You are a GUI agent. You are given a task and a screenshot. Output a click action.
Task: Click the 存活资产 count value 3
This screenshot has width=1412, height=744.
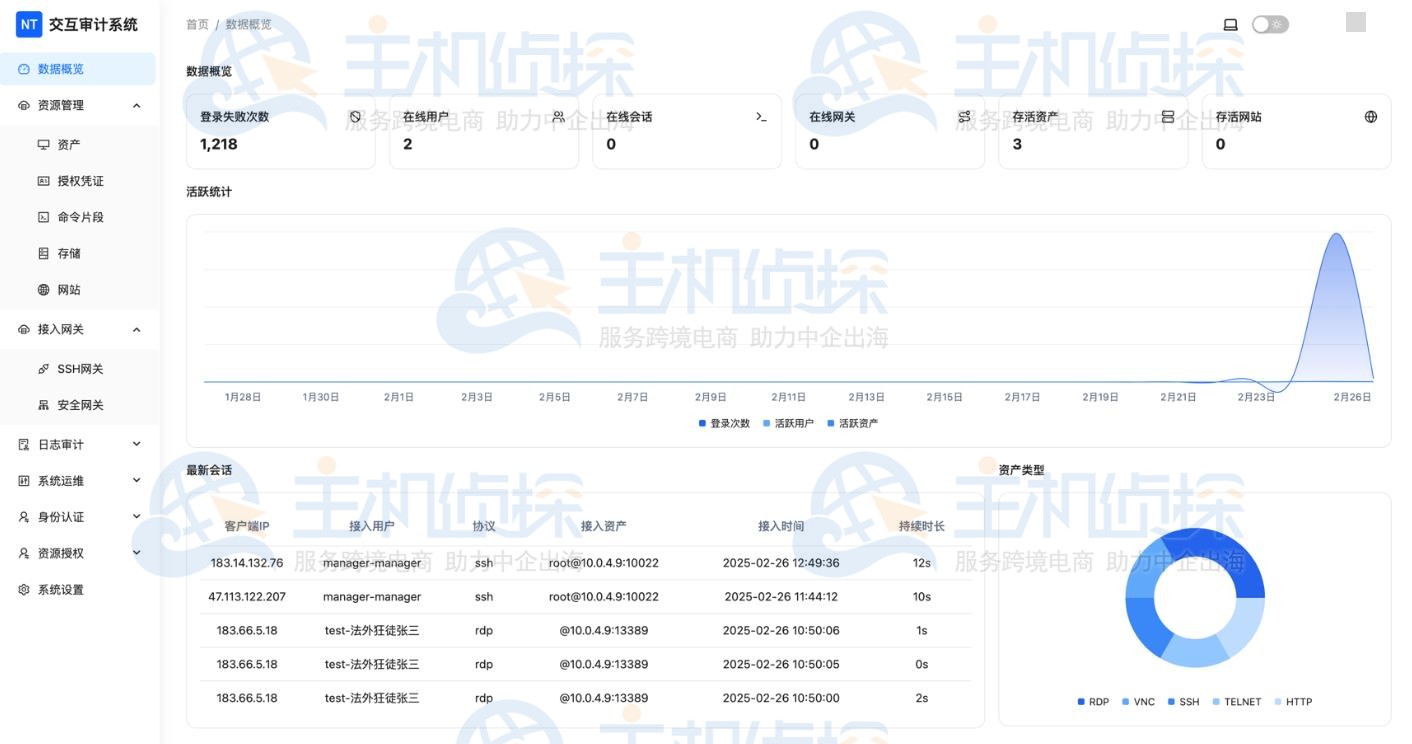[1017, 144]
